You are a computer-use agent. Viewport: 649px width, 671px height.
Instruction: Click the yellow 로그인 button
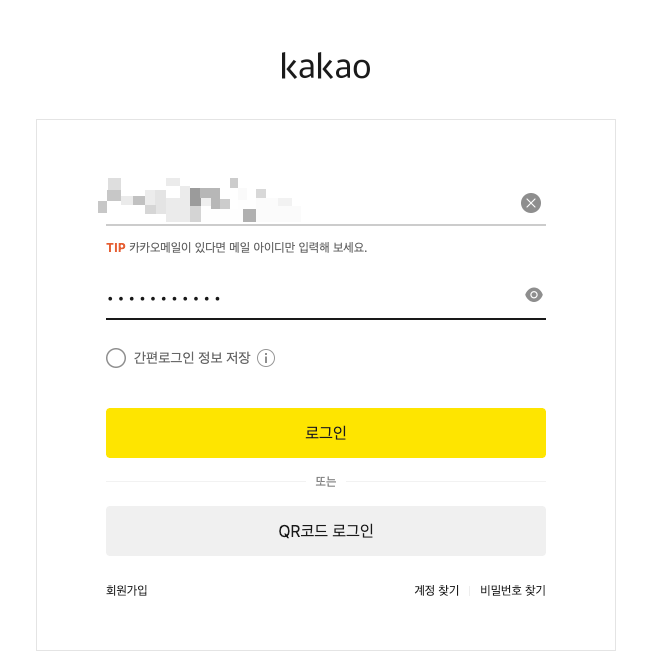click(326, 433)
